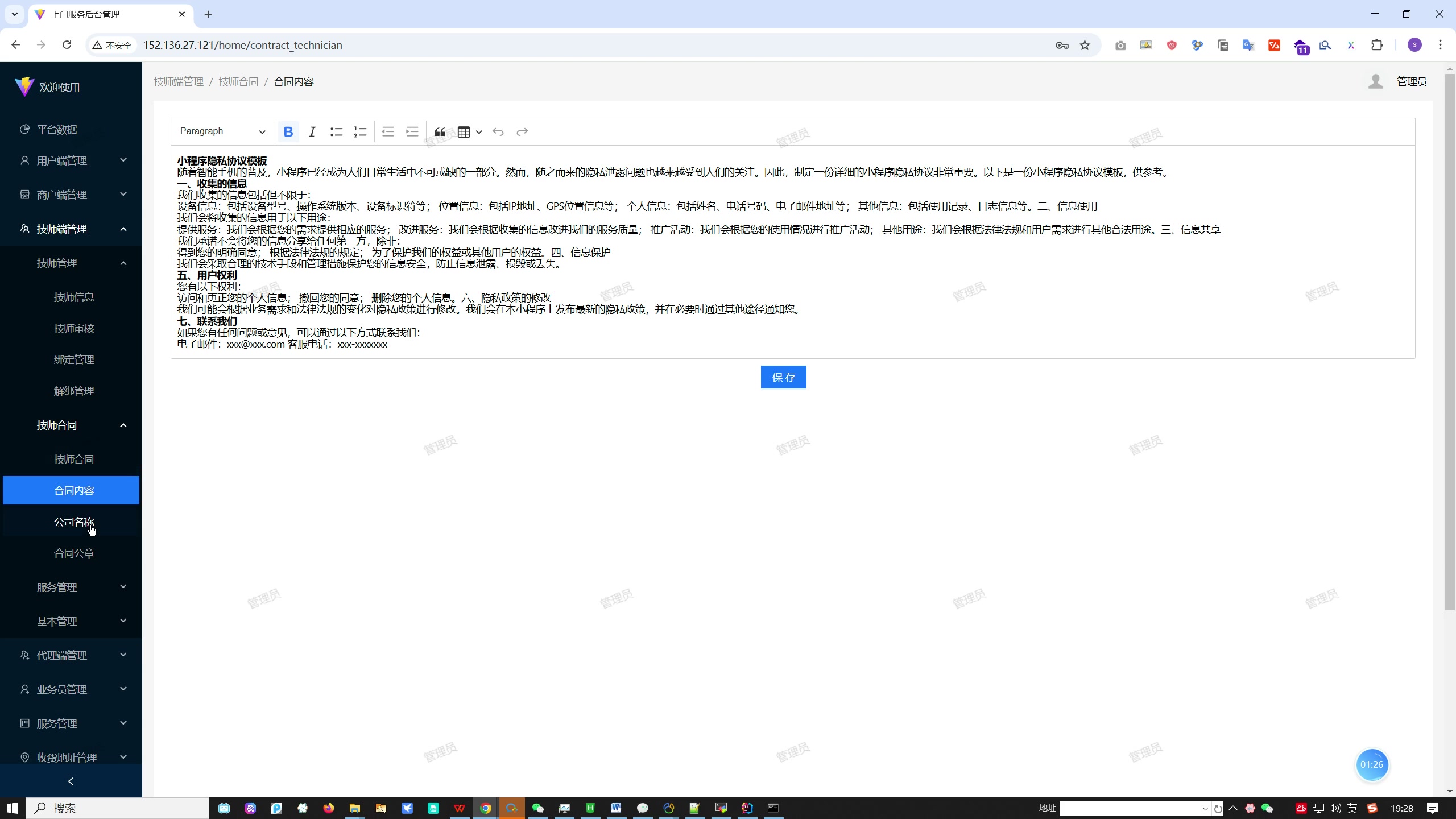The image size is (1456, 819).
Task: Click the translate extension icon
Action: pos(1248,45)
